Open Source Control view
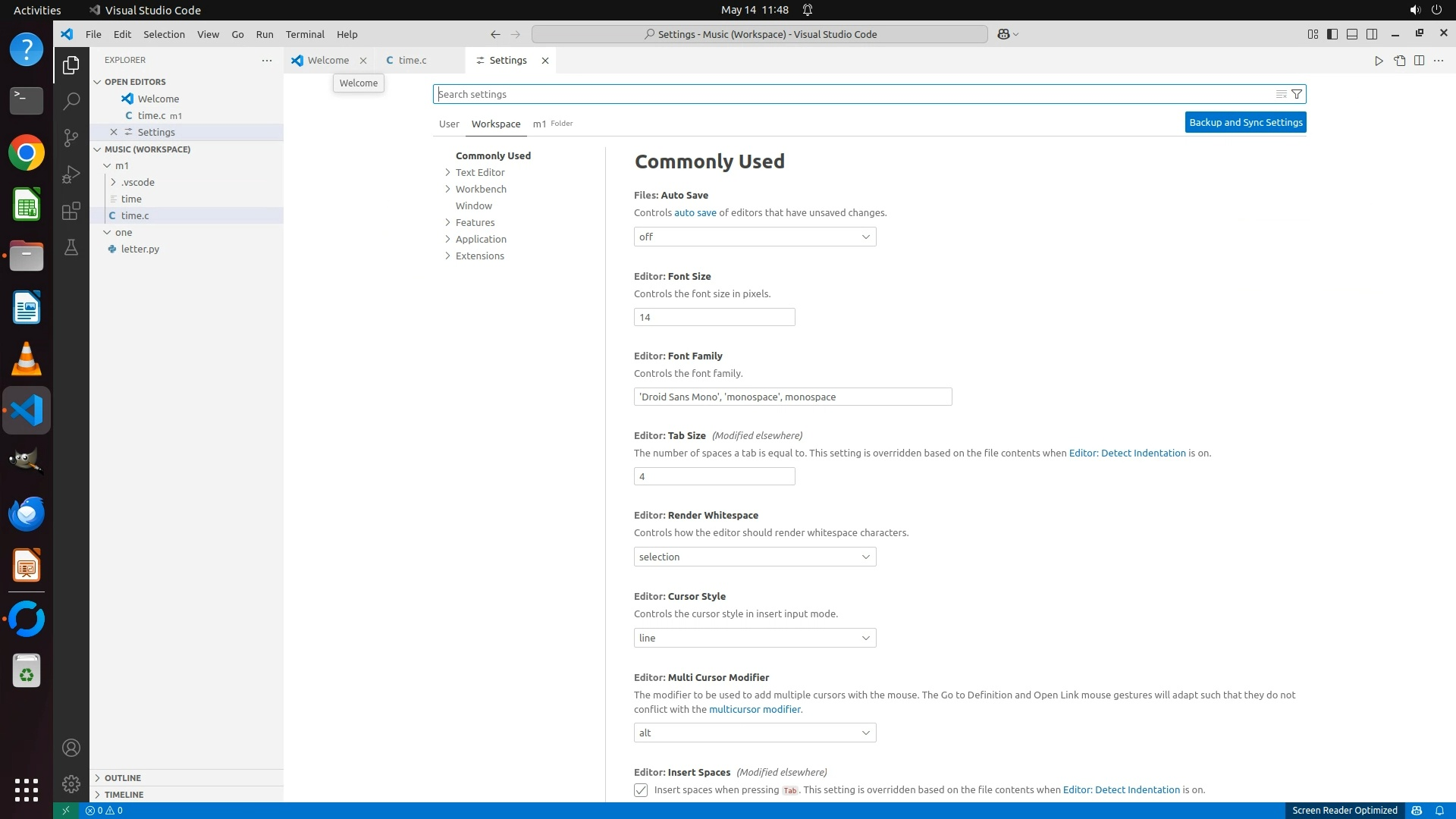This screenshot has height=819, width=1456. point(71,137)
